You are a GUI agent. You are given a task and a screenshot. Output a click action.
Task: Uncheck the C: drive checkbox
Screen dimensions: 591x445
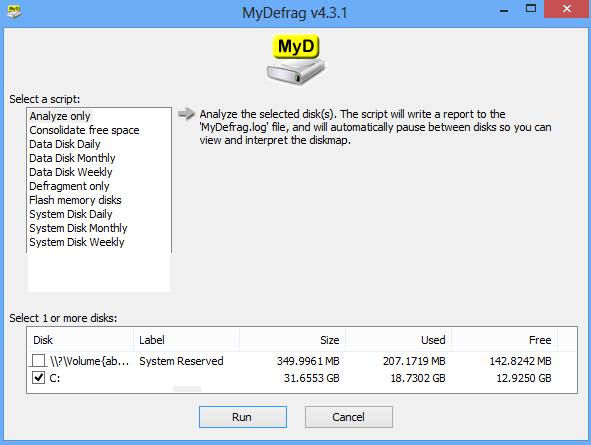coord(38,377)
